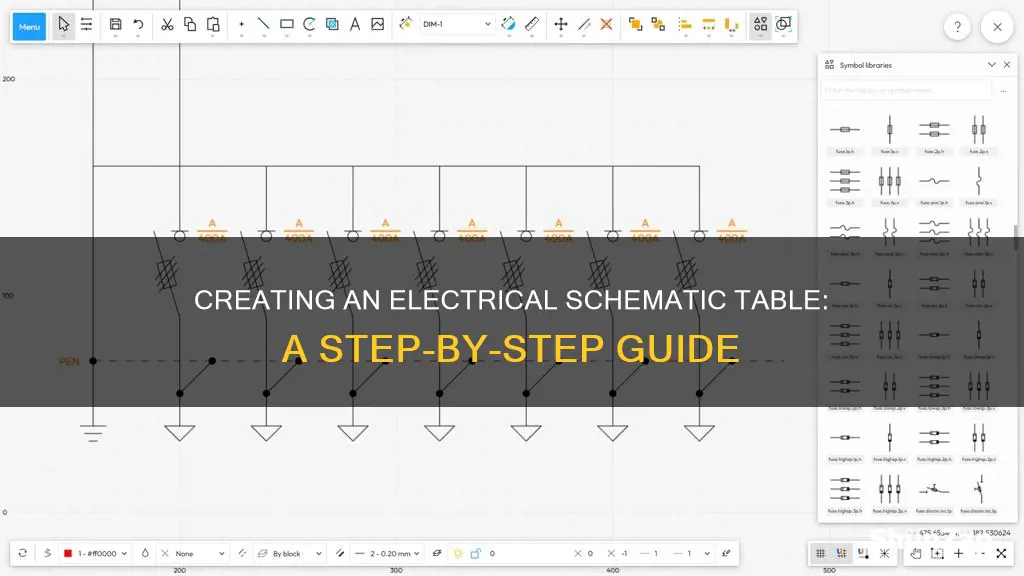
Task: Open the By block line type dropdown
Action: [x=290, y=553]
